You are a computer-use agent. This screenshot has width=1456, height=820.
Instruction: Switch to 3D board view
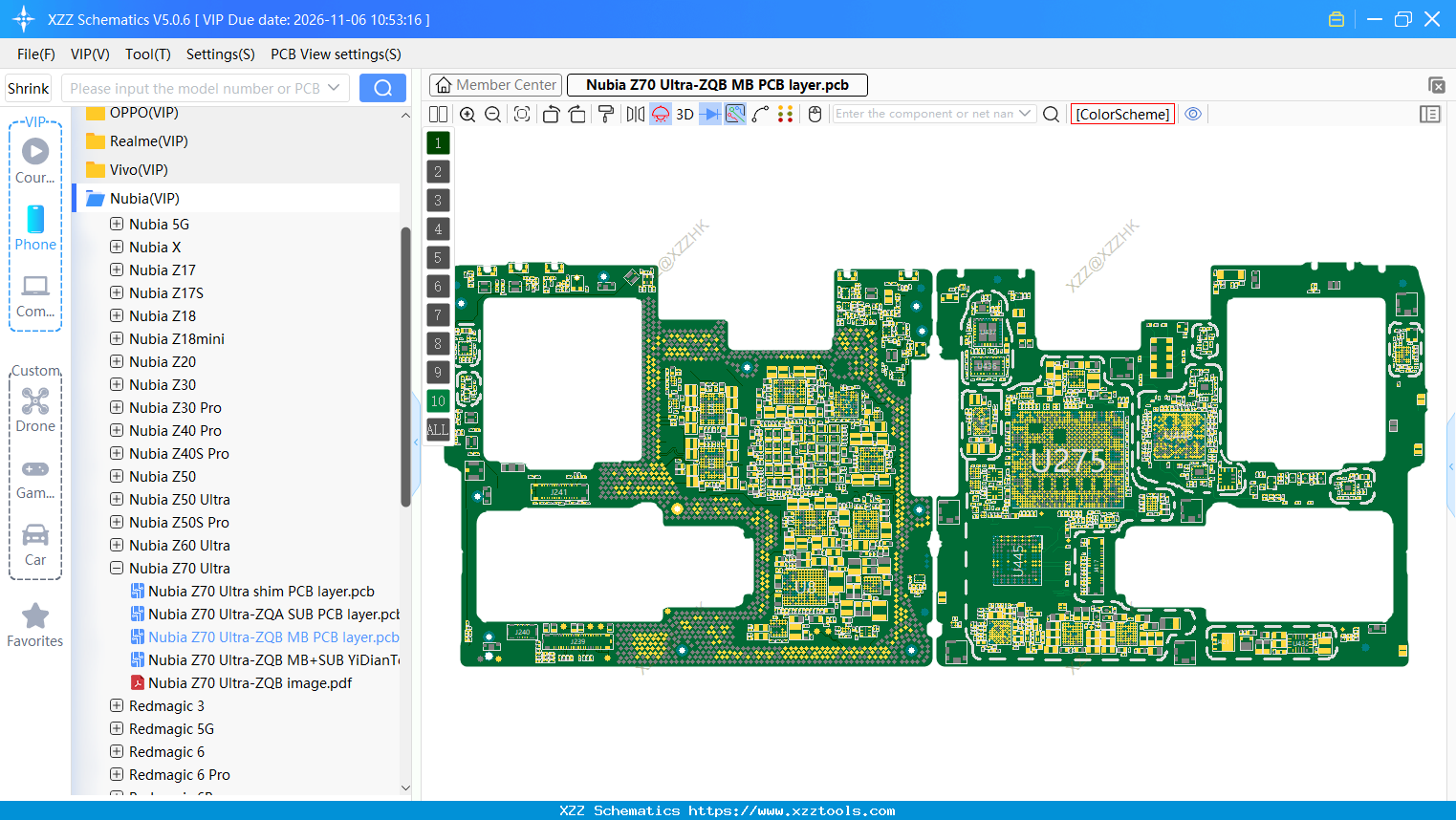[684, 114]
